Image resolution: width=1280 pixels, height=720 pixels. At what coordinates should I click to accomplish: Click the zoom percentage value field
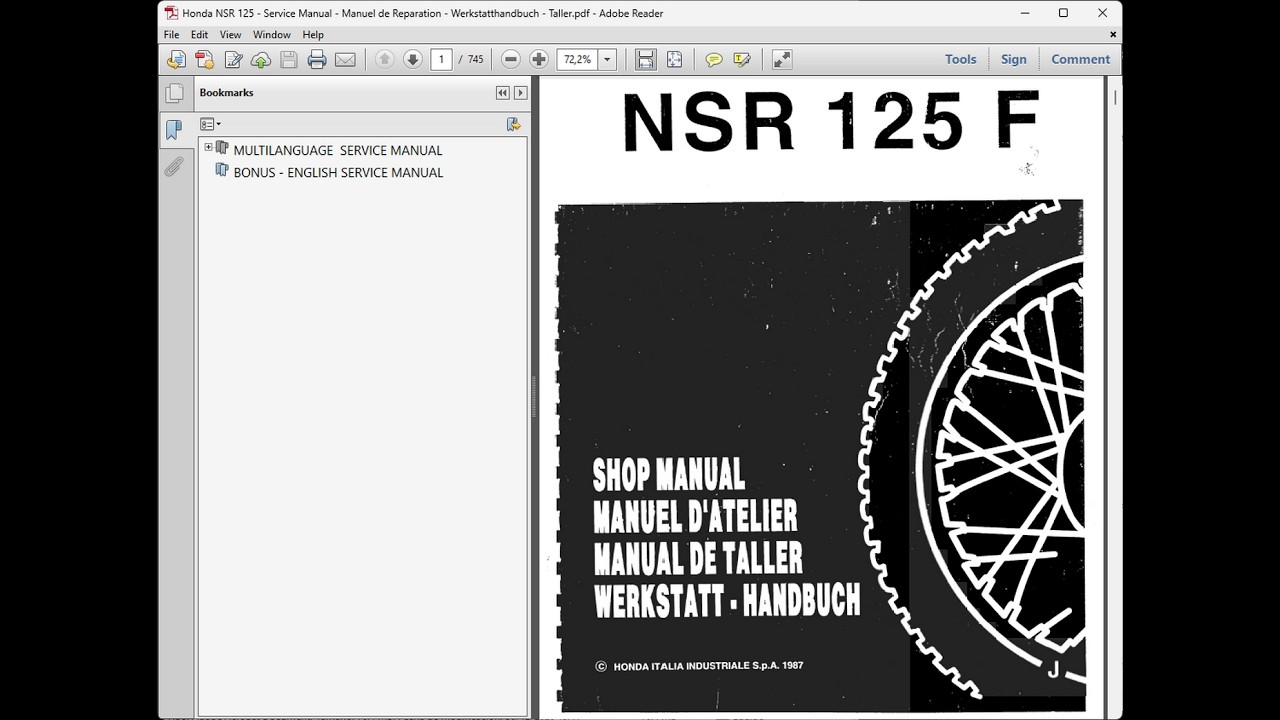(578, 60)
